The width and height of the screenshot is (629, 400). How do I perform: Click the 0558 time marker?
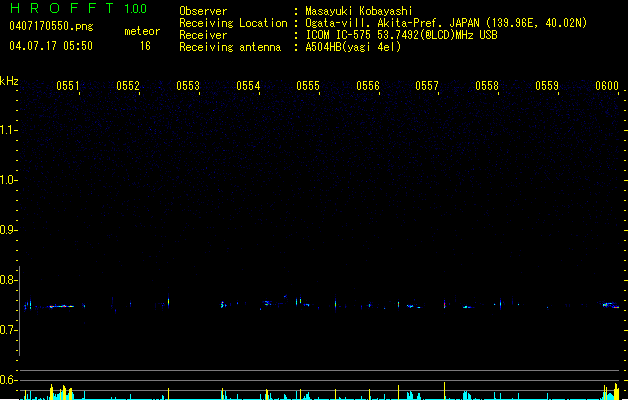pyautogui.click(x=487, y=86)
